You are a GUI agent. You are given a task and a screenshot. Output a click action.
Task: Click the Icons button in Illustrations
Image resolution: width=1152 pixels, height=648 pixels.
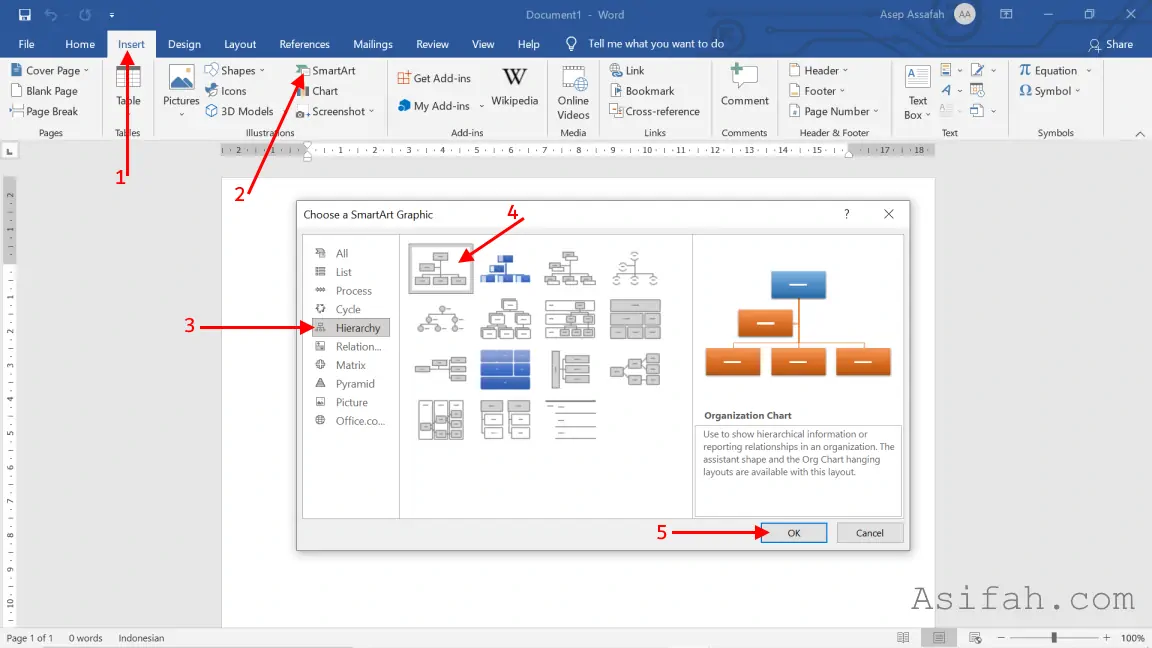coord(226,91)
